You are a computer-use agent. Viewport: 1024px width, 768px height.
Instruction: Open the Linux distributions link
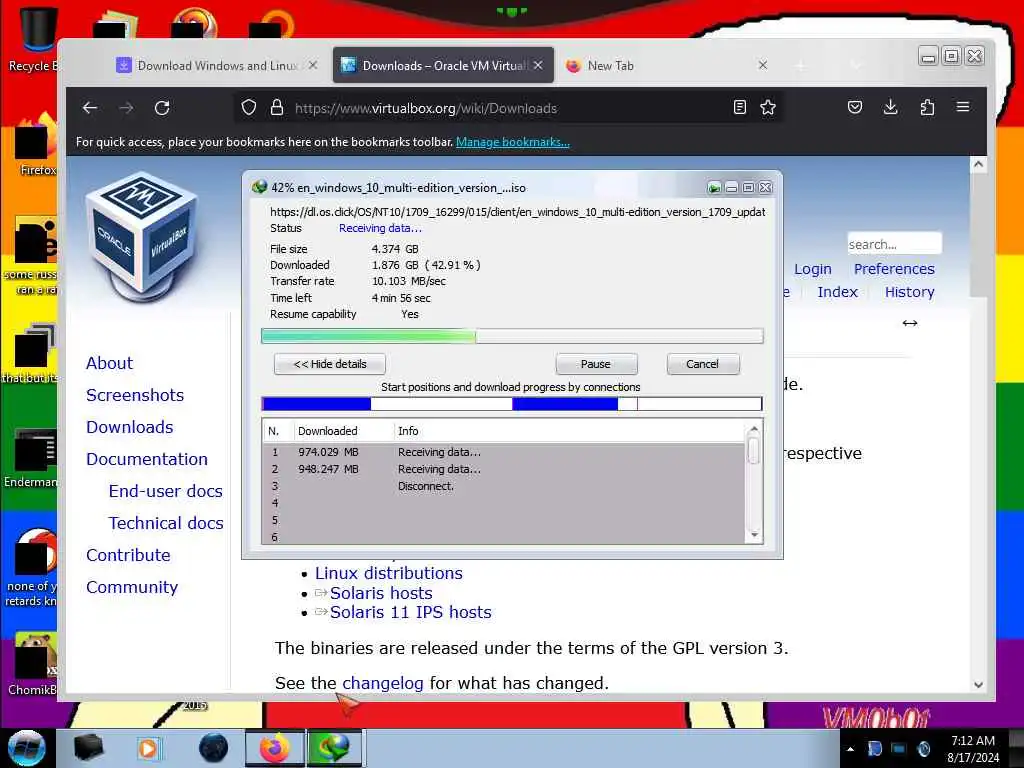point(389,573)
